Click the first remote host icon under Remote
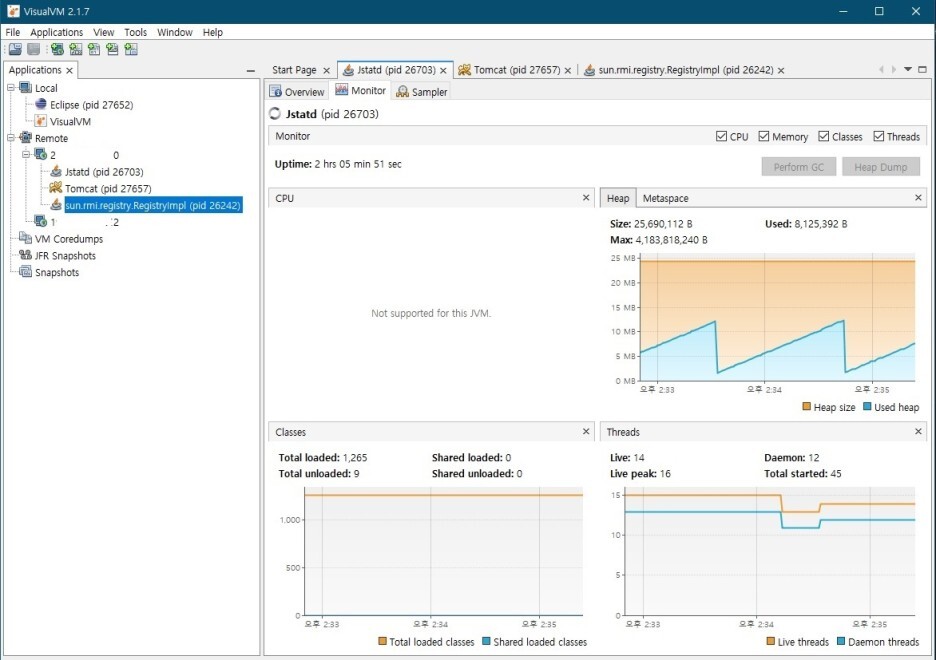Image resolution: width=936 pixels, height=660 pixels. [x=41, y=155]
